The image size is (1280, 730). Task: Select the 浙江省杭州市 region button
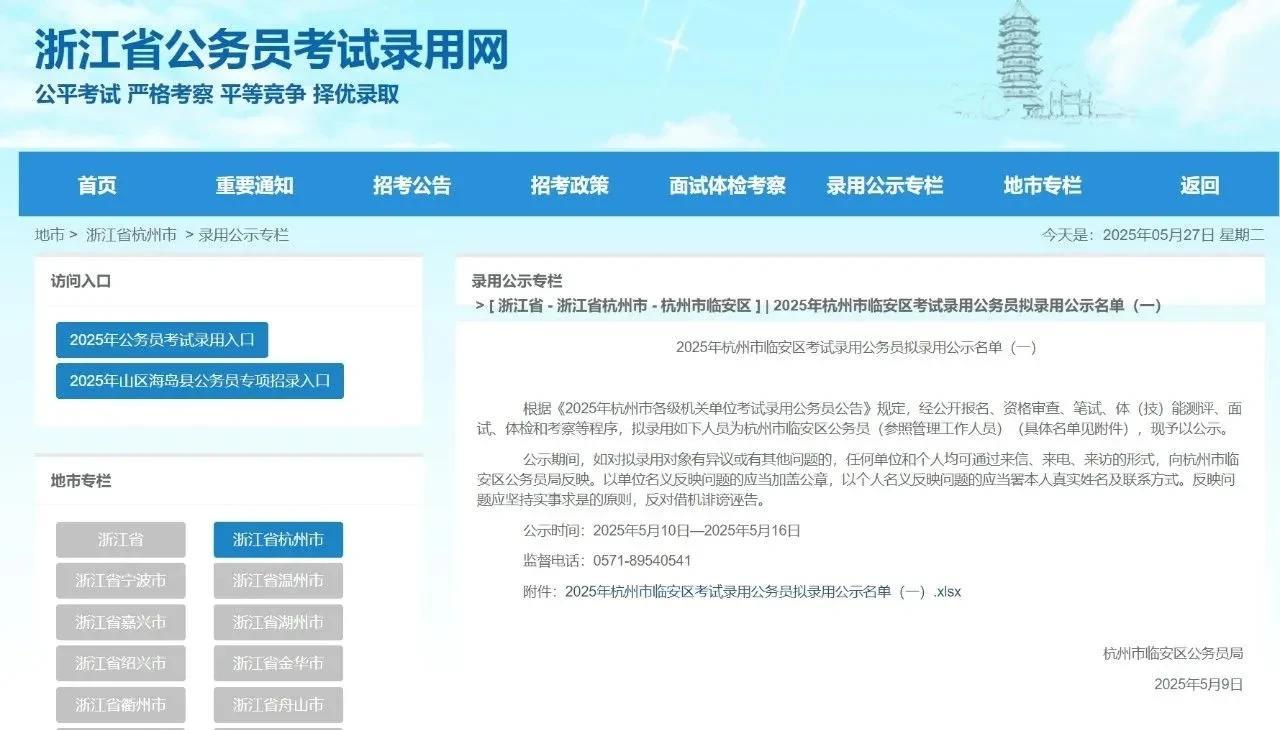(x=278, y=540)
